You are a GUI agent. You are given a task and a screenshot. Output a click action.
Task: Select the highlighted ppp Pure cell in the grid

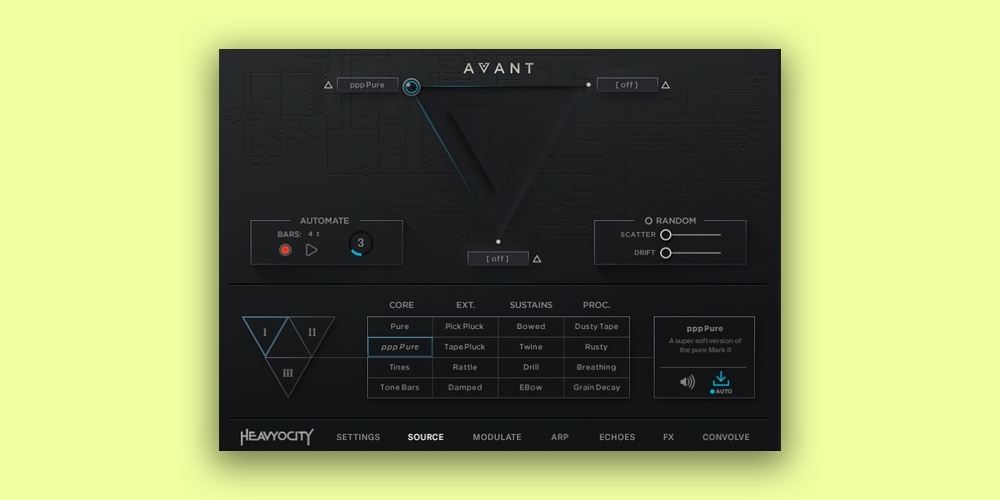tap(400, 347)
